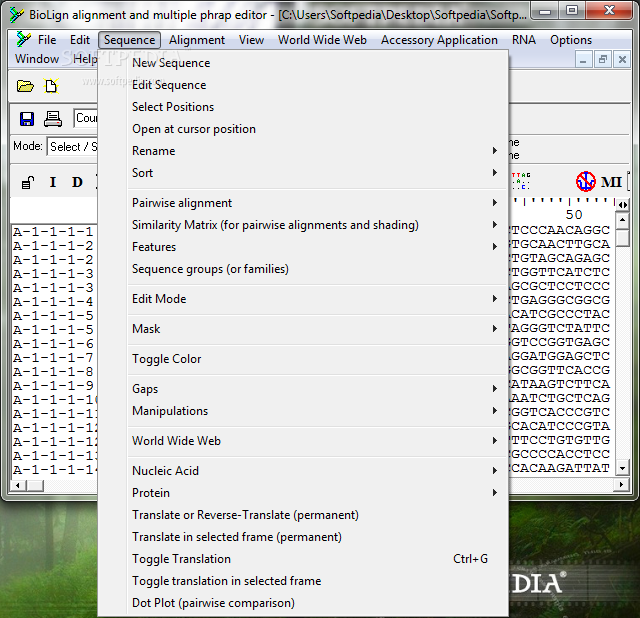Click the vertical scrollbar thumb
640x618 pixels.
click(x=622, y=237)
